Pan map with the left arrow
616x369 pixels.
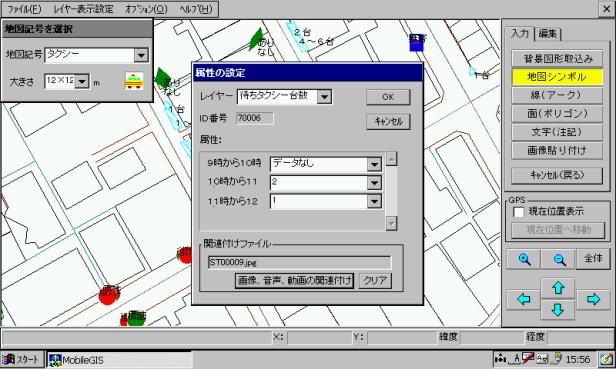524,299
